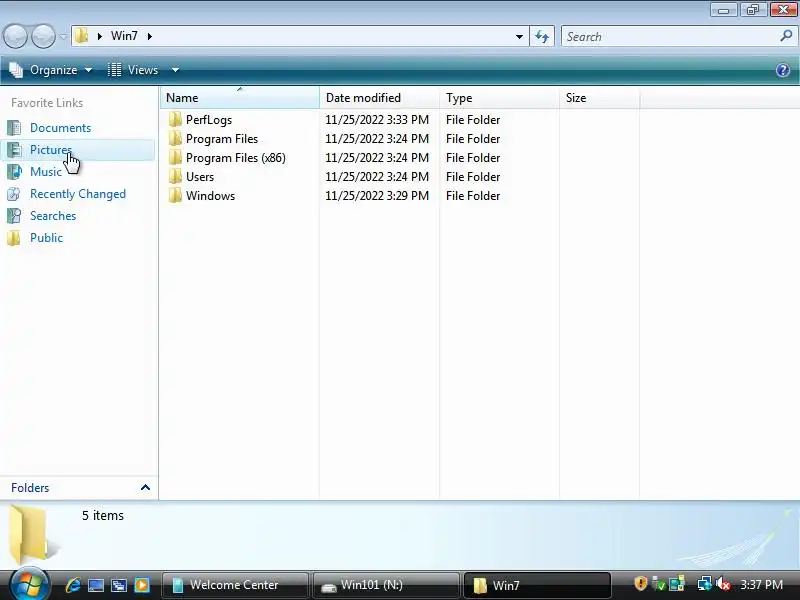Viewport: 800px width, 600px height.
Task: Open the Organize menu
Action: [x=51, y=70]
